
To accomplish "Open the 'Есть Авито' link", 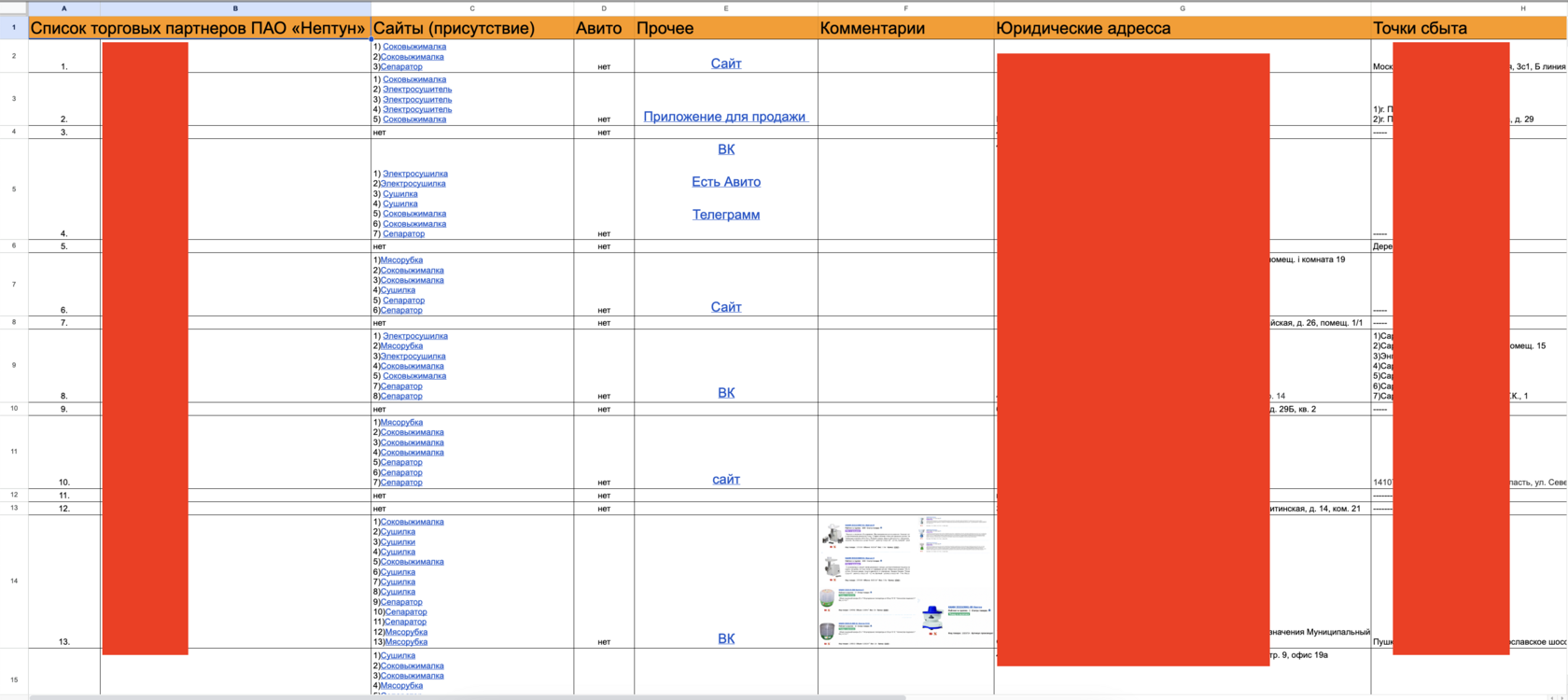I will click(x=726, y=182).
